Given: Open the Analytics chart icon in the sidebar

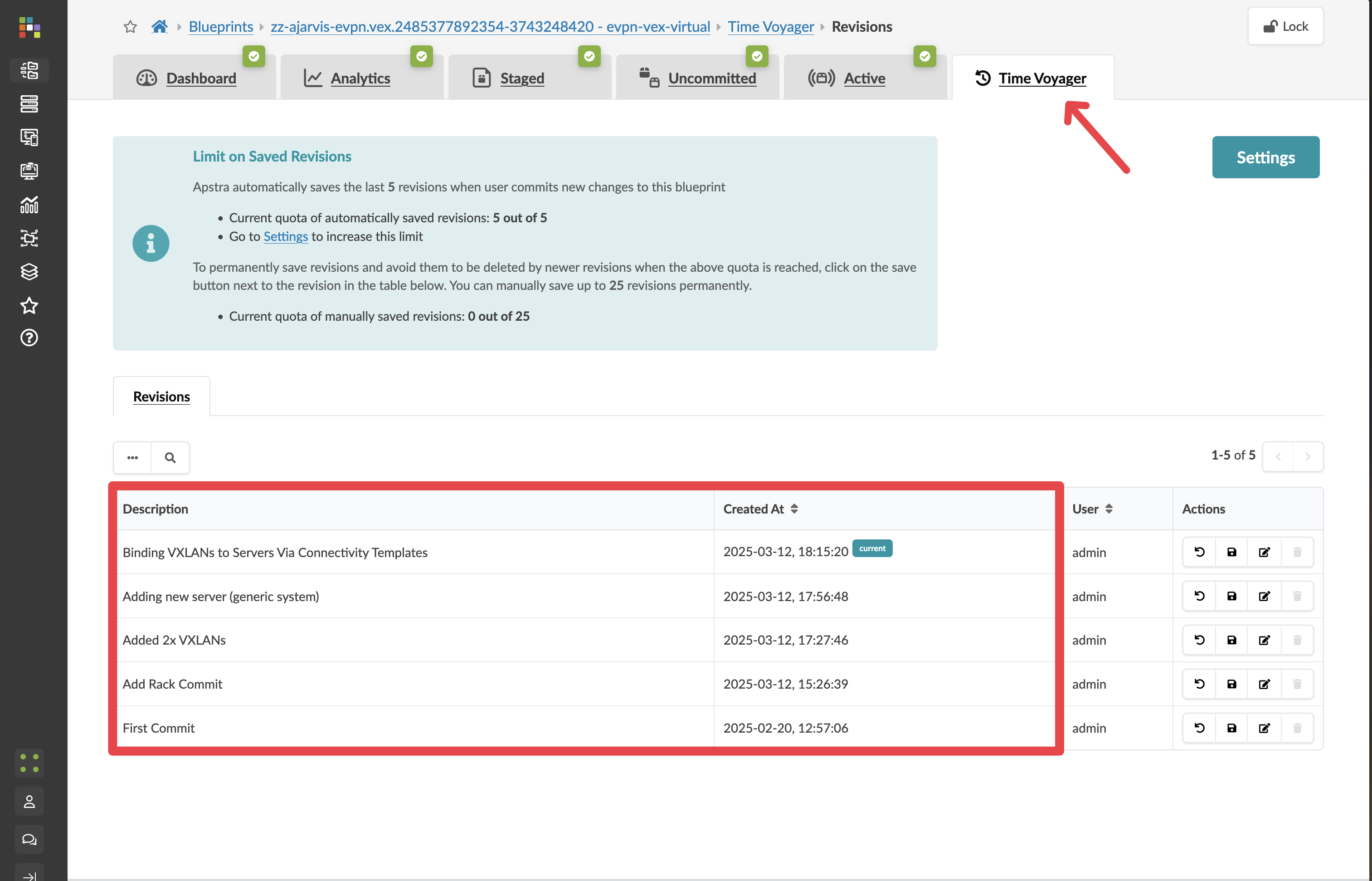Looking at the screenshot, I should click(x=29, y=205).
